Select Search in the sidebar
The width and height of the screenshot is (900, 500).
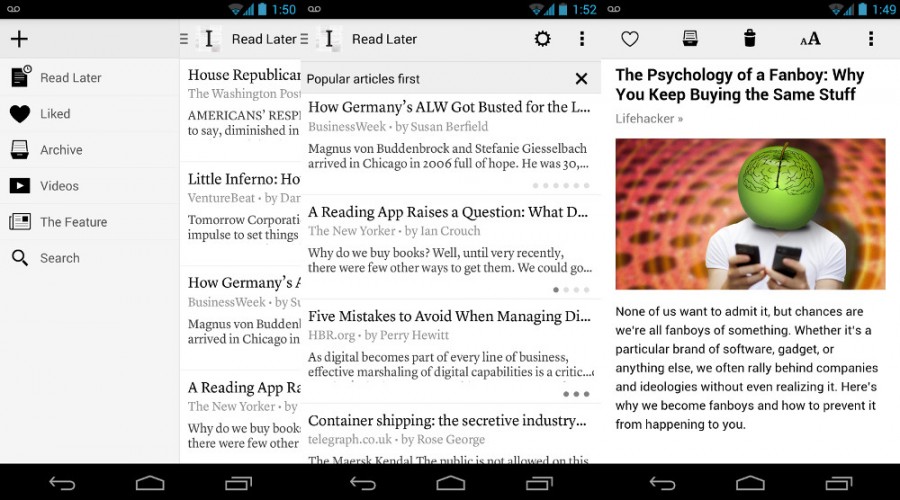(x=59, y=258)
